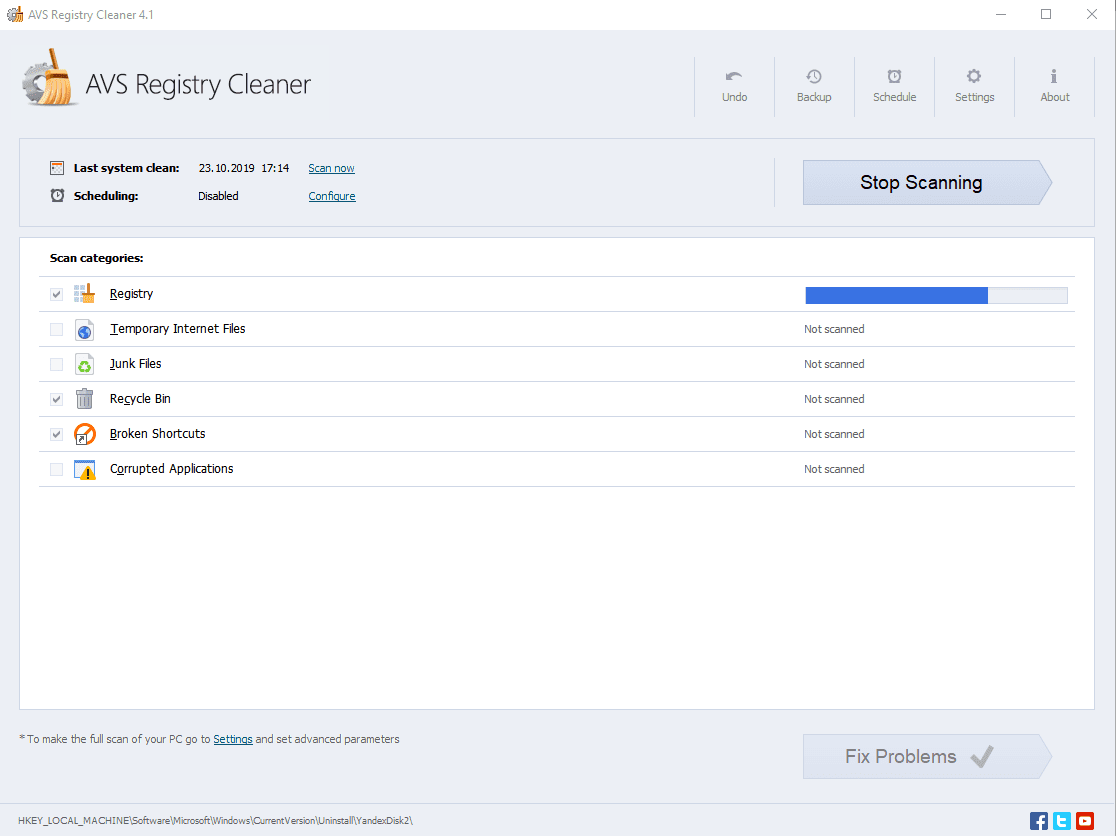The height and width of the screenshot is (836, 1116).
Task: Open the YouTube icon
Action: [1085, 820]
